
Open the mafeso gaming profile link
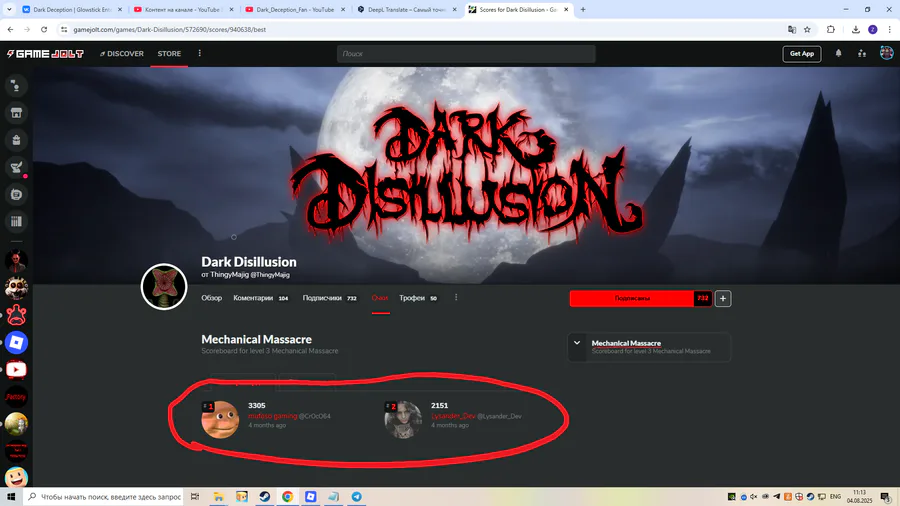273,416
